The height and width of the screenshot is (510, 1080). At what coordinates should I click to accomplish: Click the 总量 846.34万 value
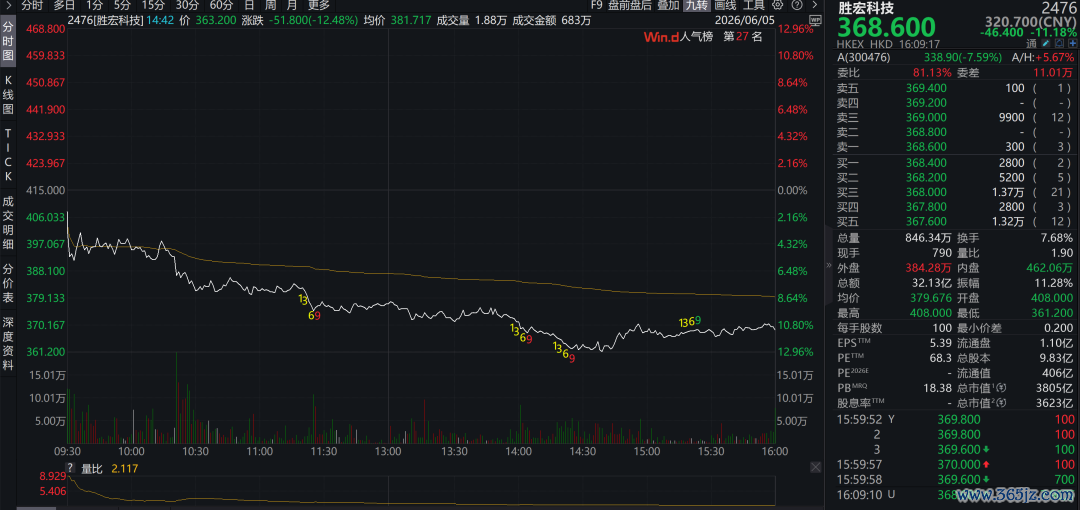(928, 238)
